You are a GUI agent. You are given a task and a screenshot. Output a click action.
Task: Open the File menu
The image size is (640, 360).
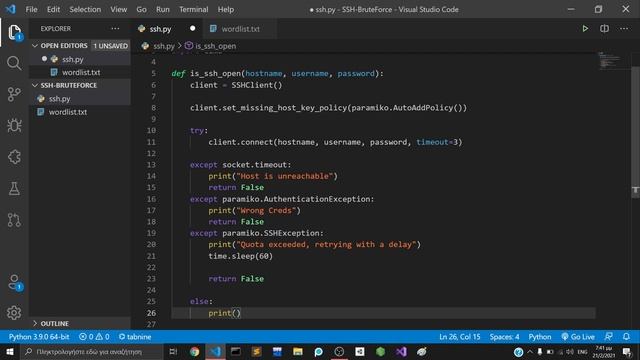(x=31, y=9)
